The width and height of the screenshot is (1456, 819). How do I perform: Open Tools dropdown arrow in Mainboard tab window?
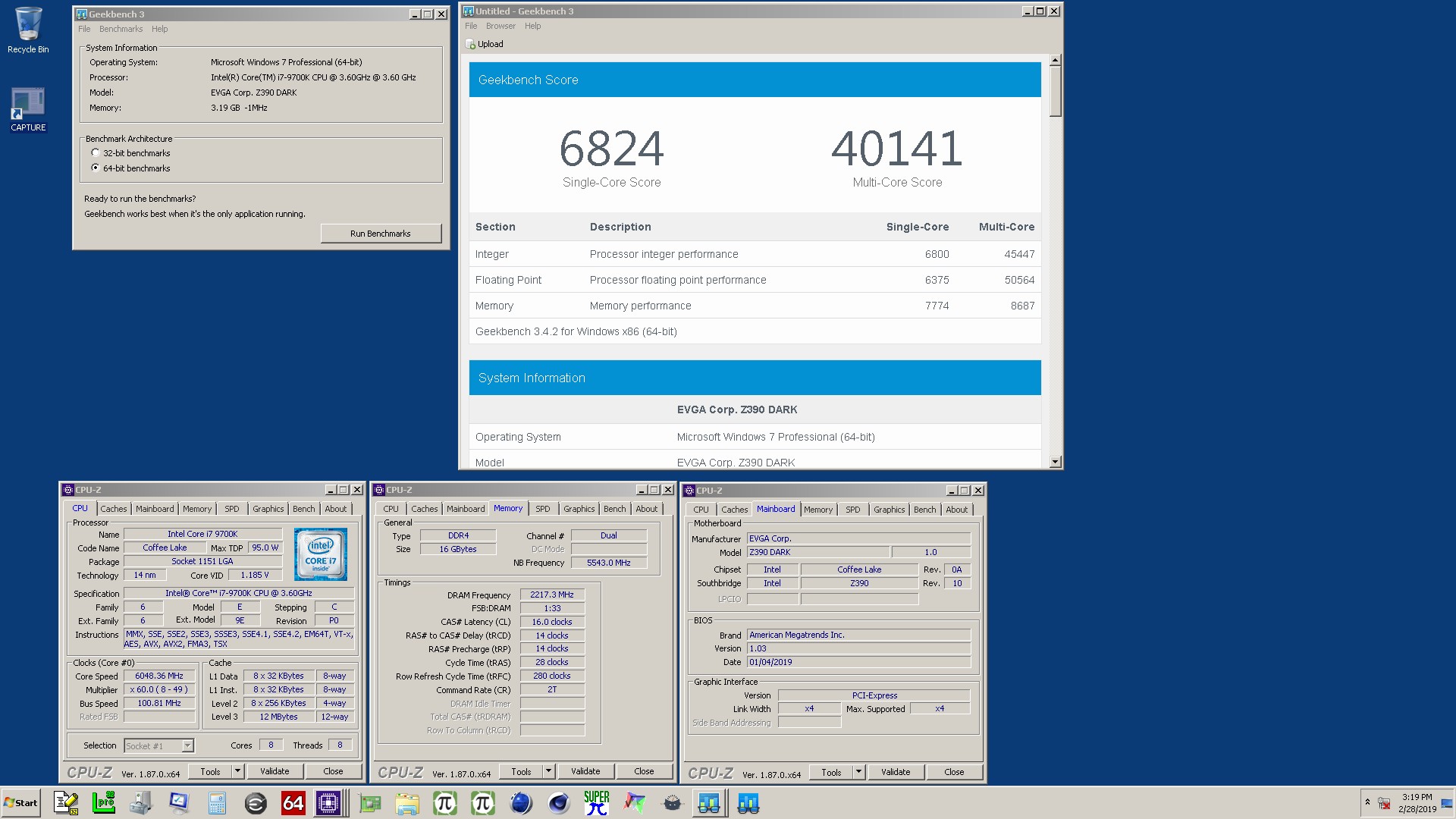coord(858,772)
